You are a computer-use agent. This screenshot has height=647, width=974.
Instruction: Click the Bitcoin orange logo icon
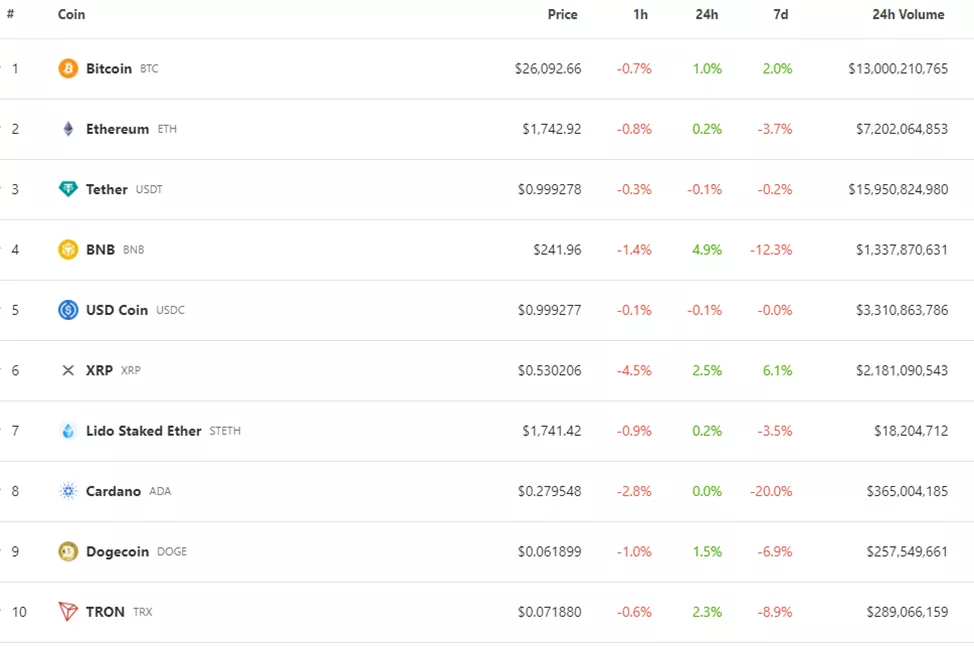tap(68, 69)
